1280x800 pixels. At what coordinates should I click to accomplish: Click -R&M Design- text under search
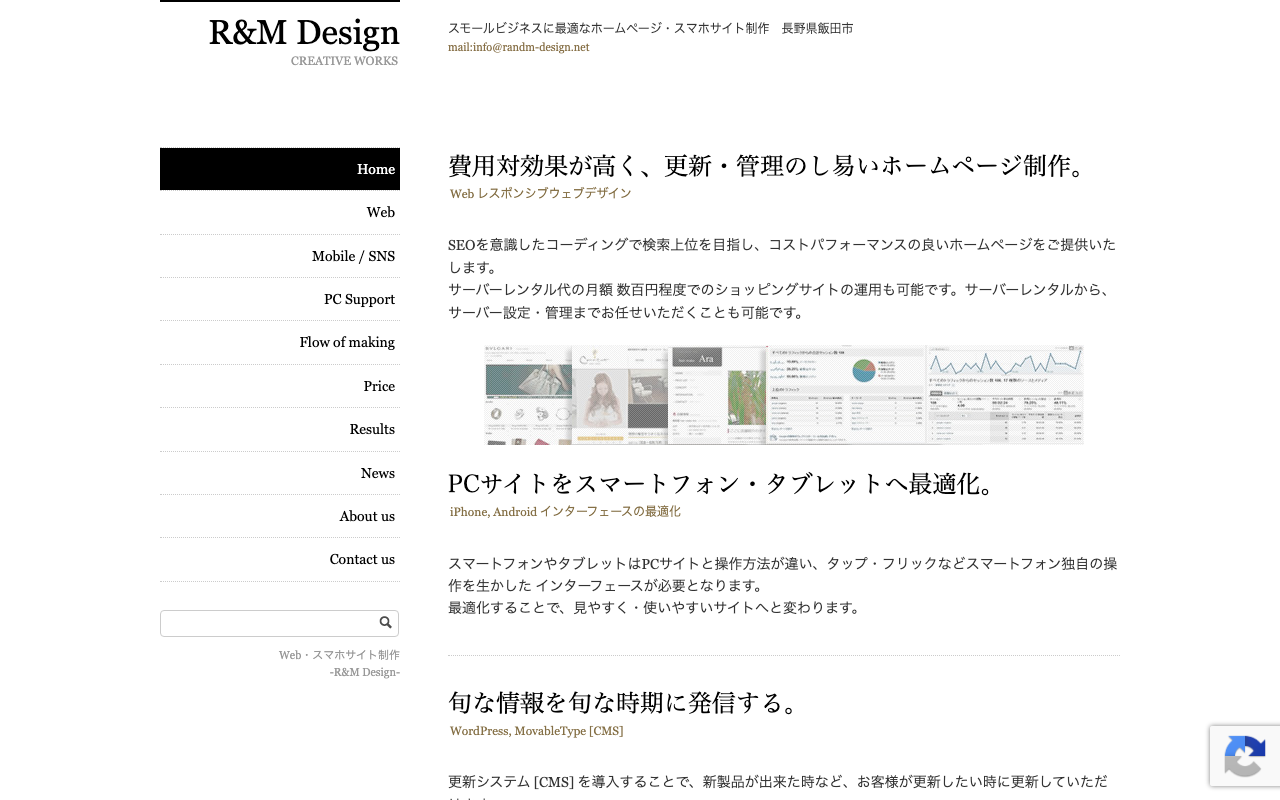click(x=365, y=672)
